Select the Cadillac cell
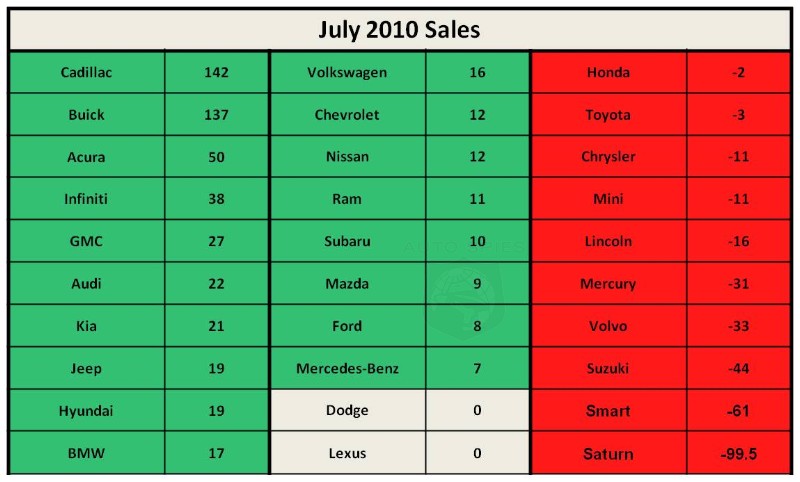Image resolution: width=800 pixels, height=482 pixels. click(x=87, y=72)
